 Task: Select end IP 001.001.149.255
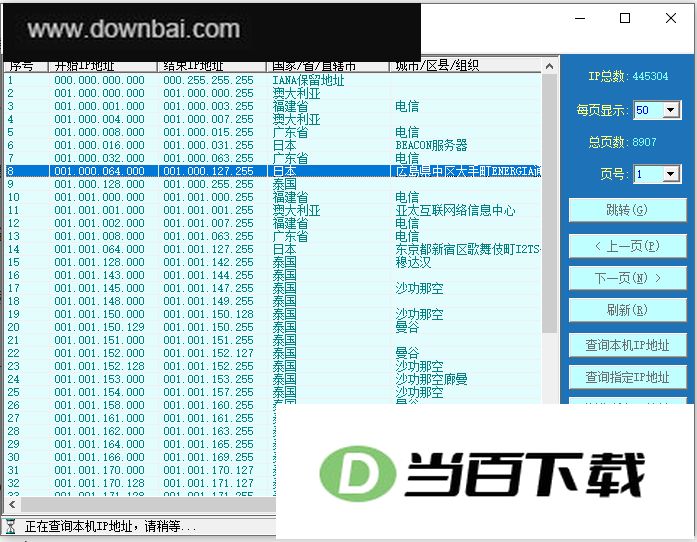(208, 301)
